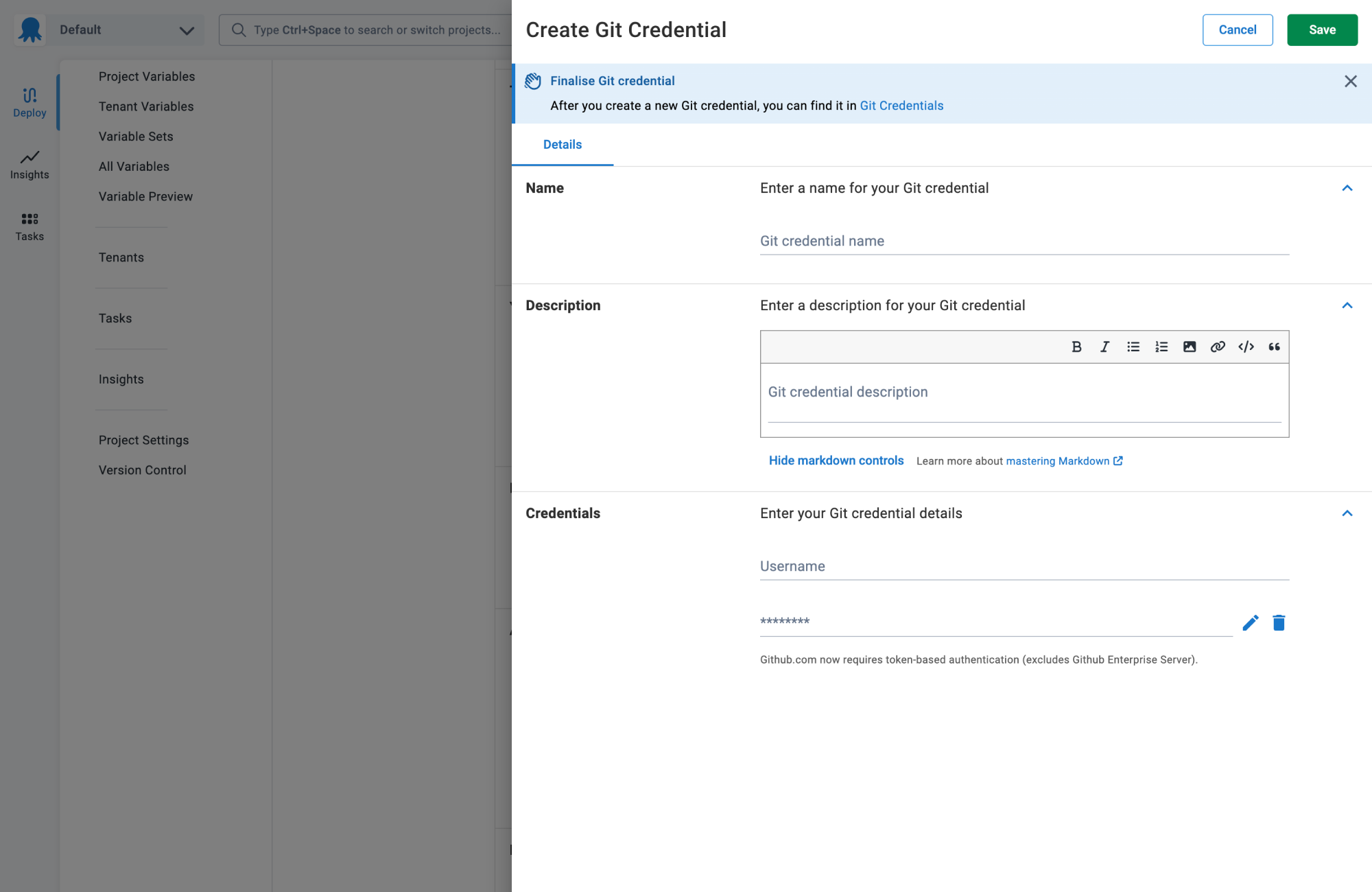Insert an image in description
This screenshot has height=892, width=1372.
tap(1190, 347)
